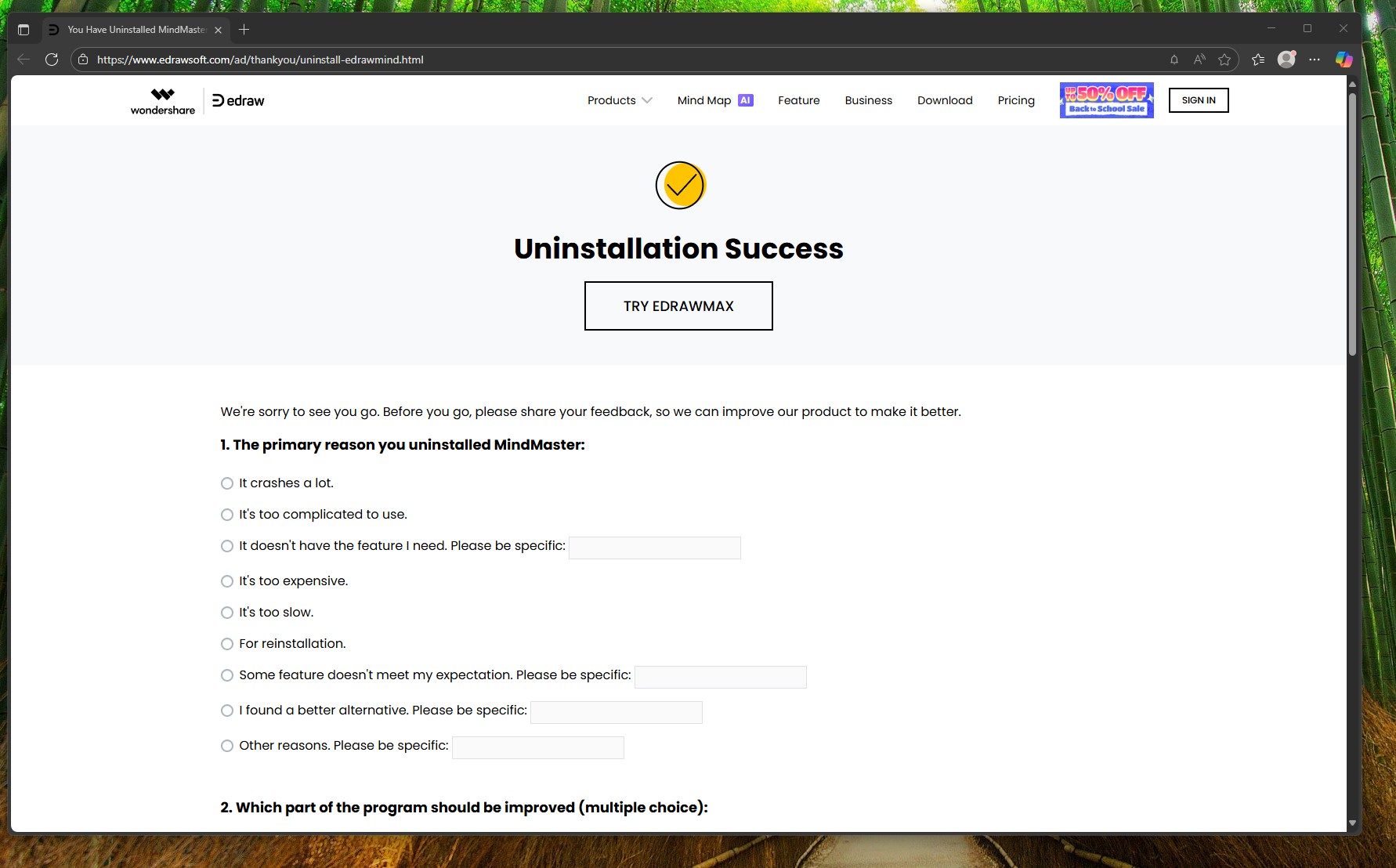Image resolution: width=1396 pixels, height=868 pixels.
Task: Click the Edraw logo
Action: click(x=238, y=101)
